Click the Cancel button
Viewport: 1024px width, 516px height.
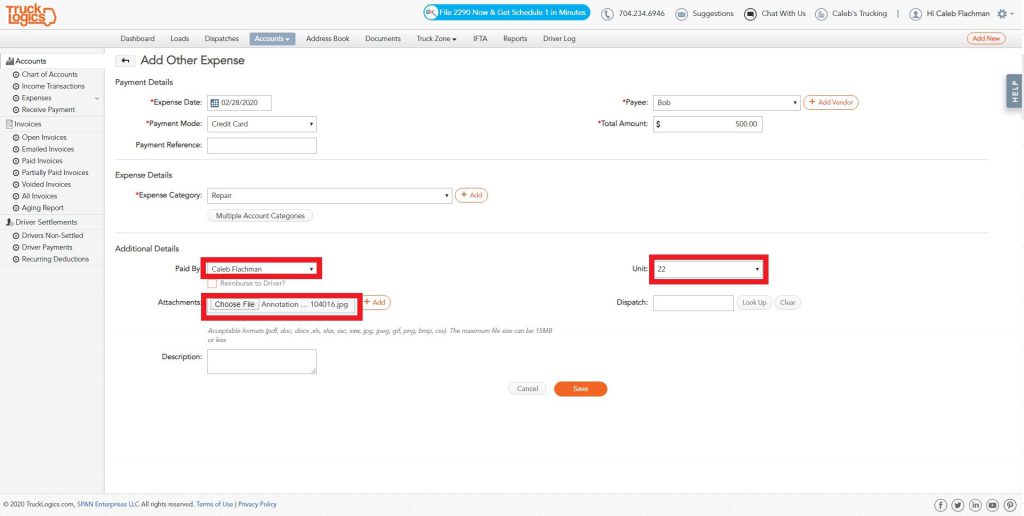tap(527, 389)
